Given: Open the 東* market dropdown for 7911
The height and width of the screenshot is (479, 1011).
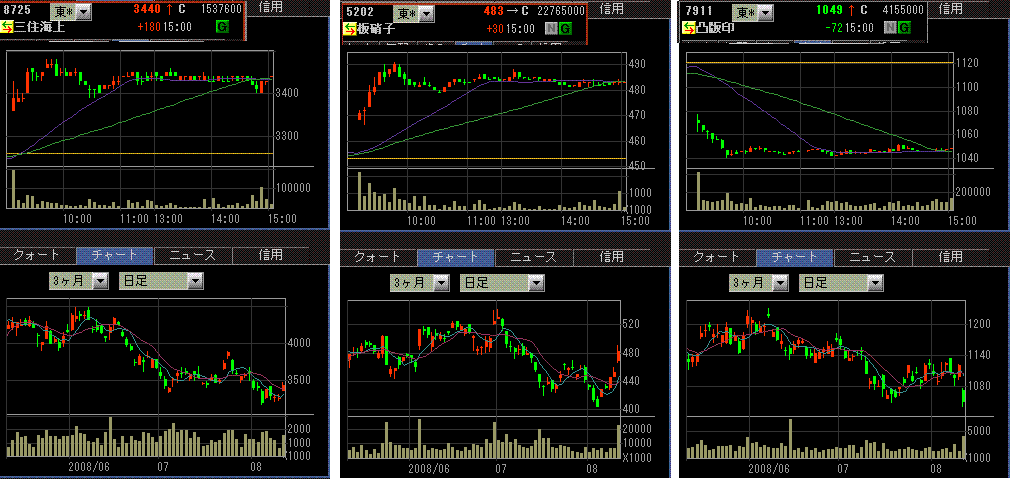Looking at the screenshot, I should [752, 12].
